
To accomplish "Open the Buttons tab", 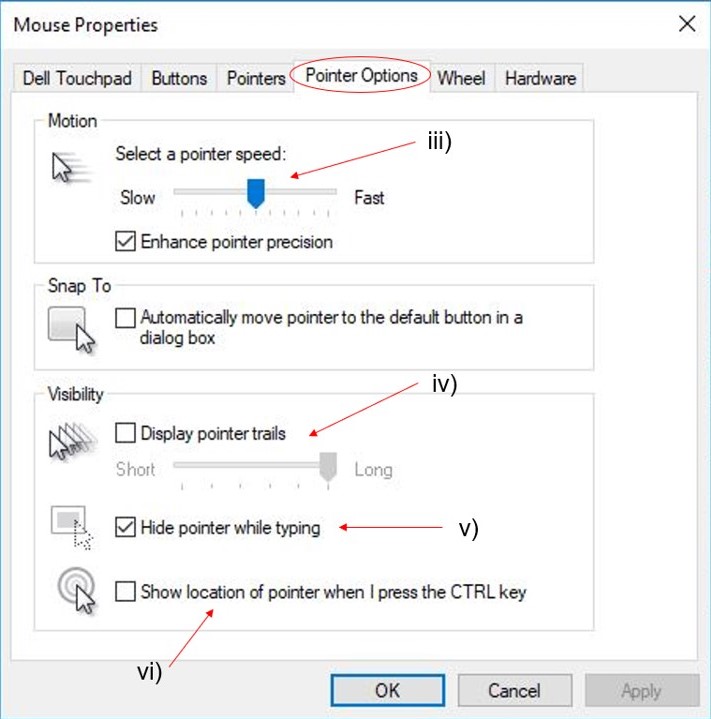I will click(x=179, y=78).
